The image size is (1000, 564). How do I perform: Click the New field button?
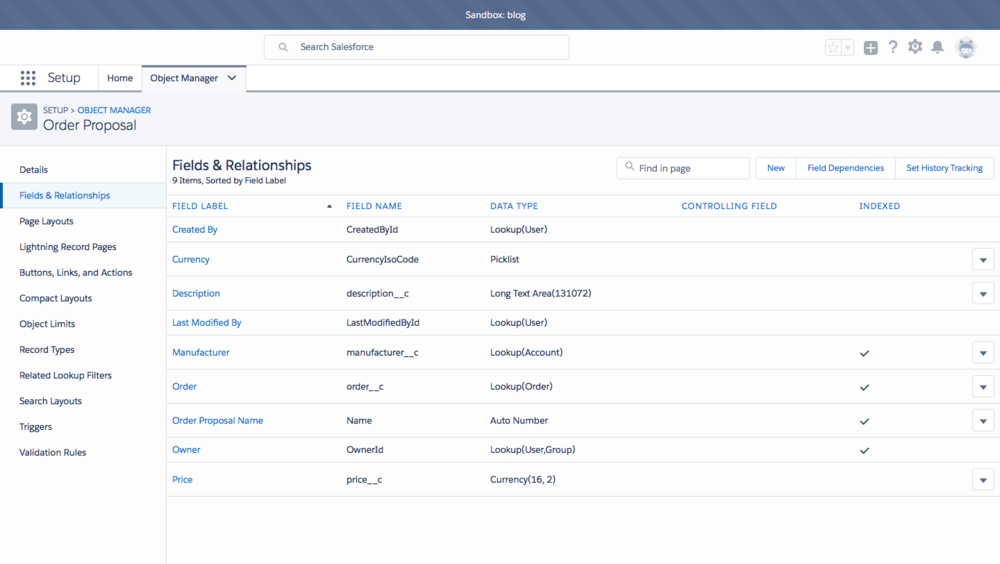click(776, 168)
